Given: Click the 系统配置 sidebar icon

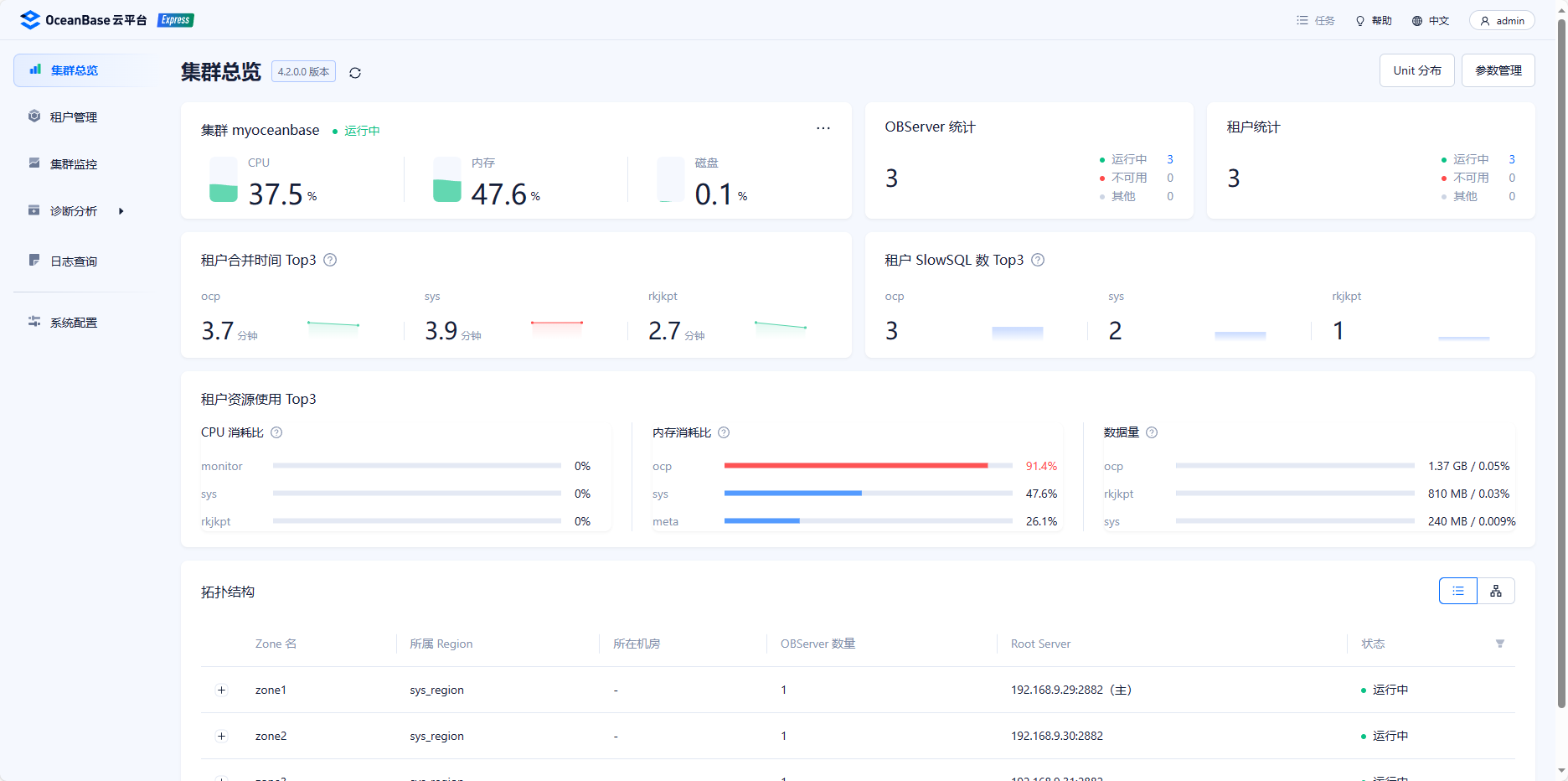Looking at the screenshot, I should point(34,322).
